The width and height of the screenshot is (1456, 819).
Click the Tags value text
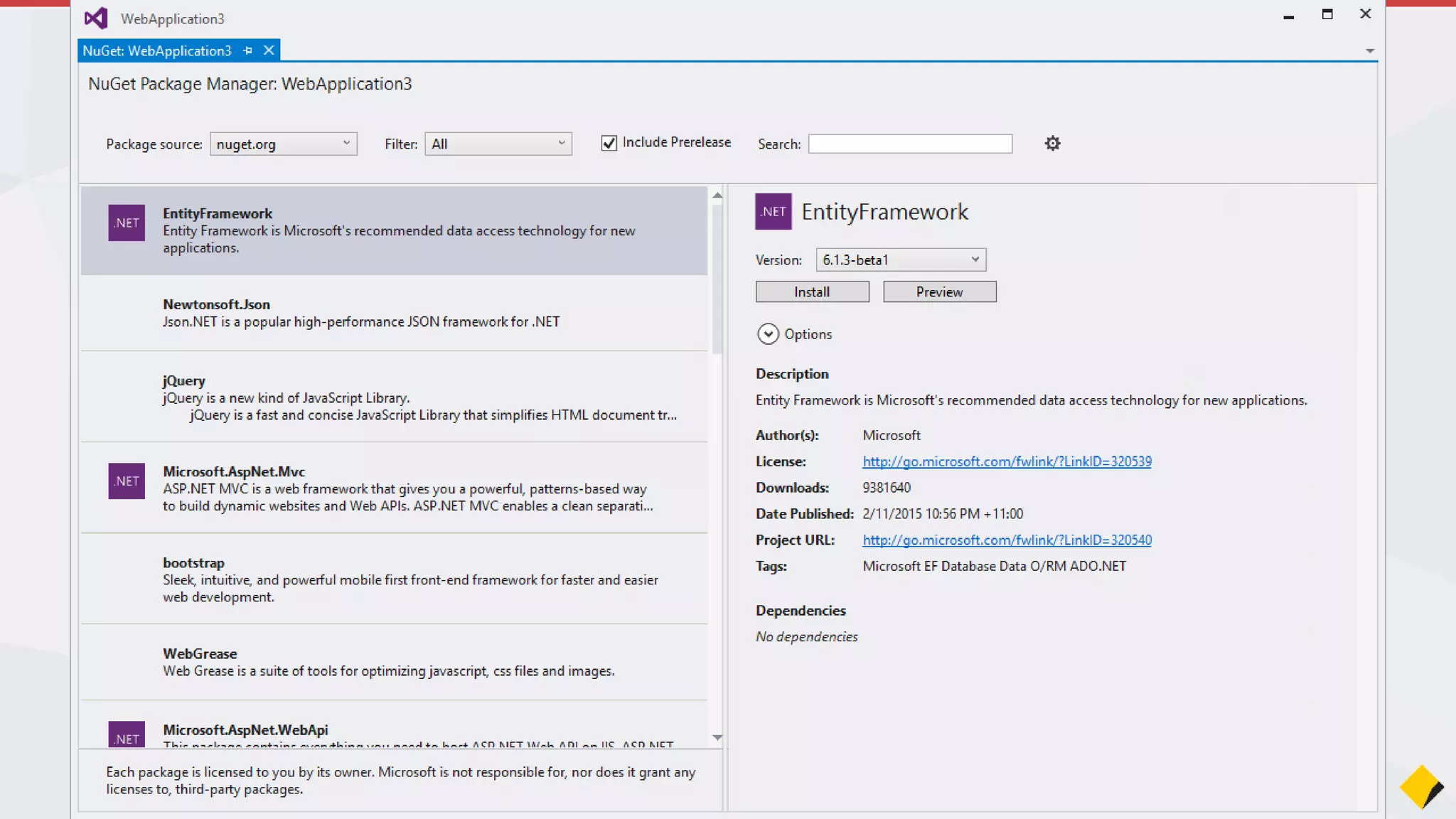coord(995,566)
